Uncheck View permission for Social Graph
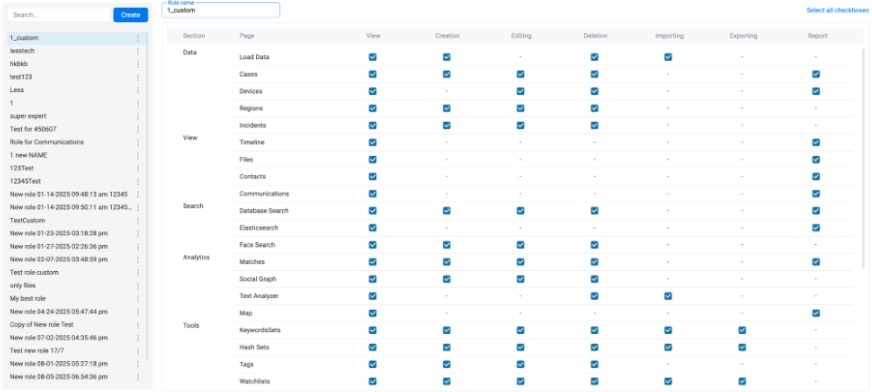 tap(373, 279)
